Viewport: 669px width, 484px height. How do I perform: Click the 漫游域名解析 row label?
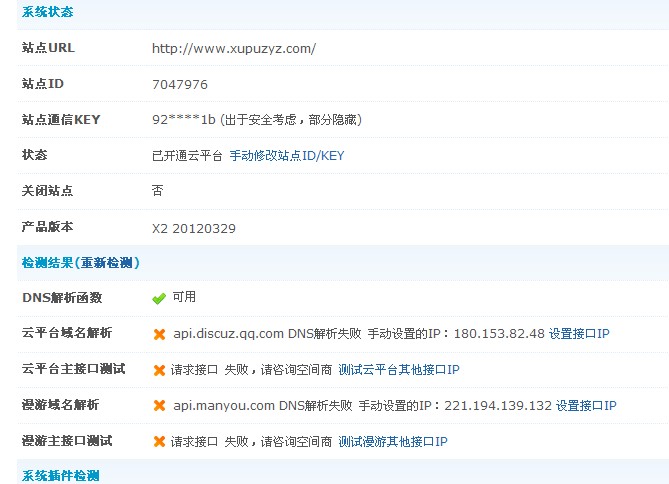tap(61, 404)
